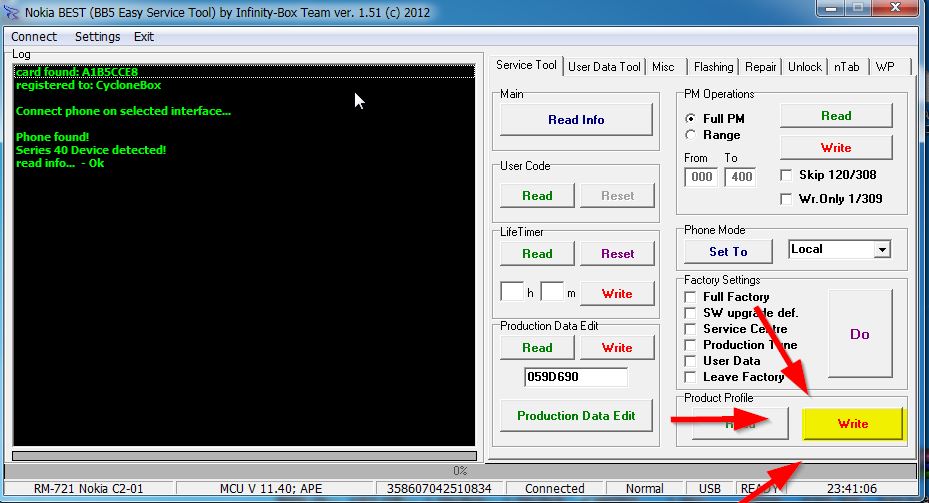Click Write under Production Data Edit
The height and width of the screenshot is (503, 929).
click(617, 348)
